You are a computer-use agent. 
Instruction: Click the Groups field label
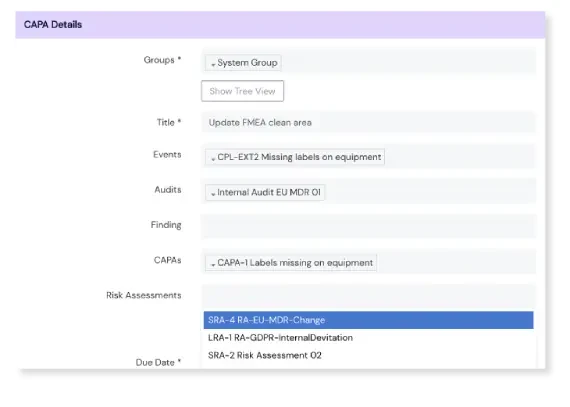[162, 60]
